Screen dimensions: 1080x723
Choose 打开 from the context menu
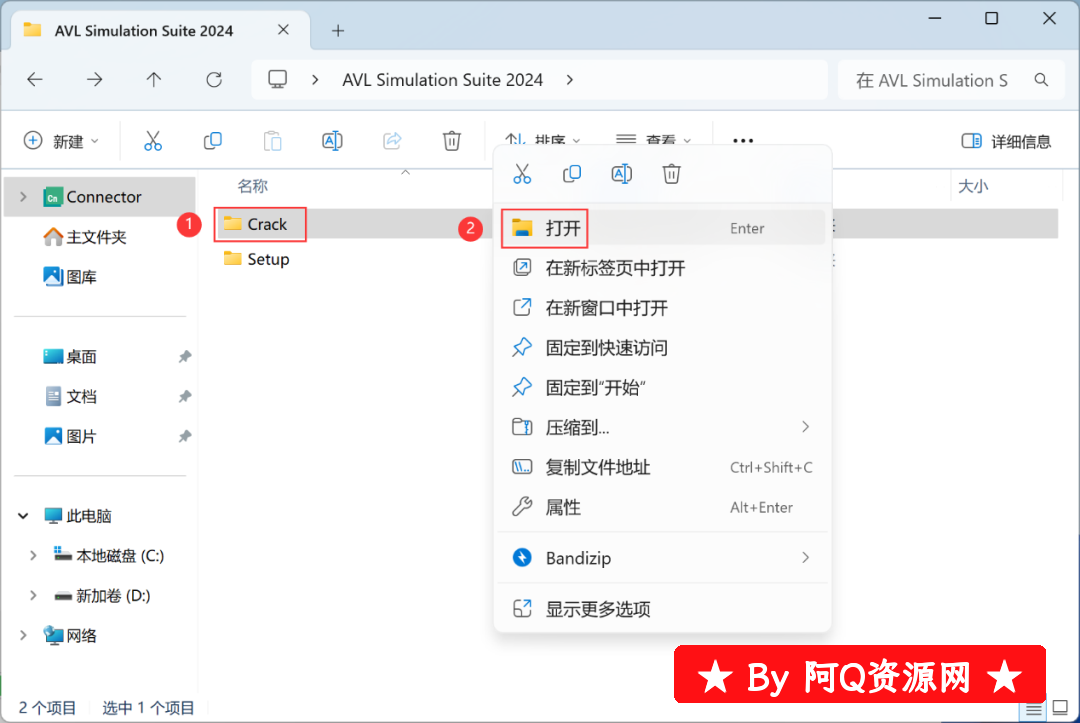662,228
